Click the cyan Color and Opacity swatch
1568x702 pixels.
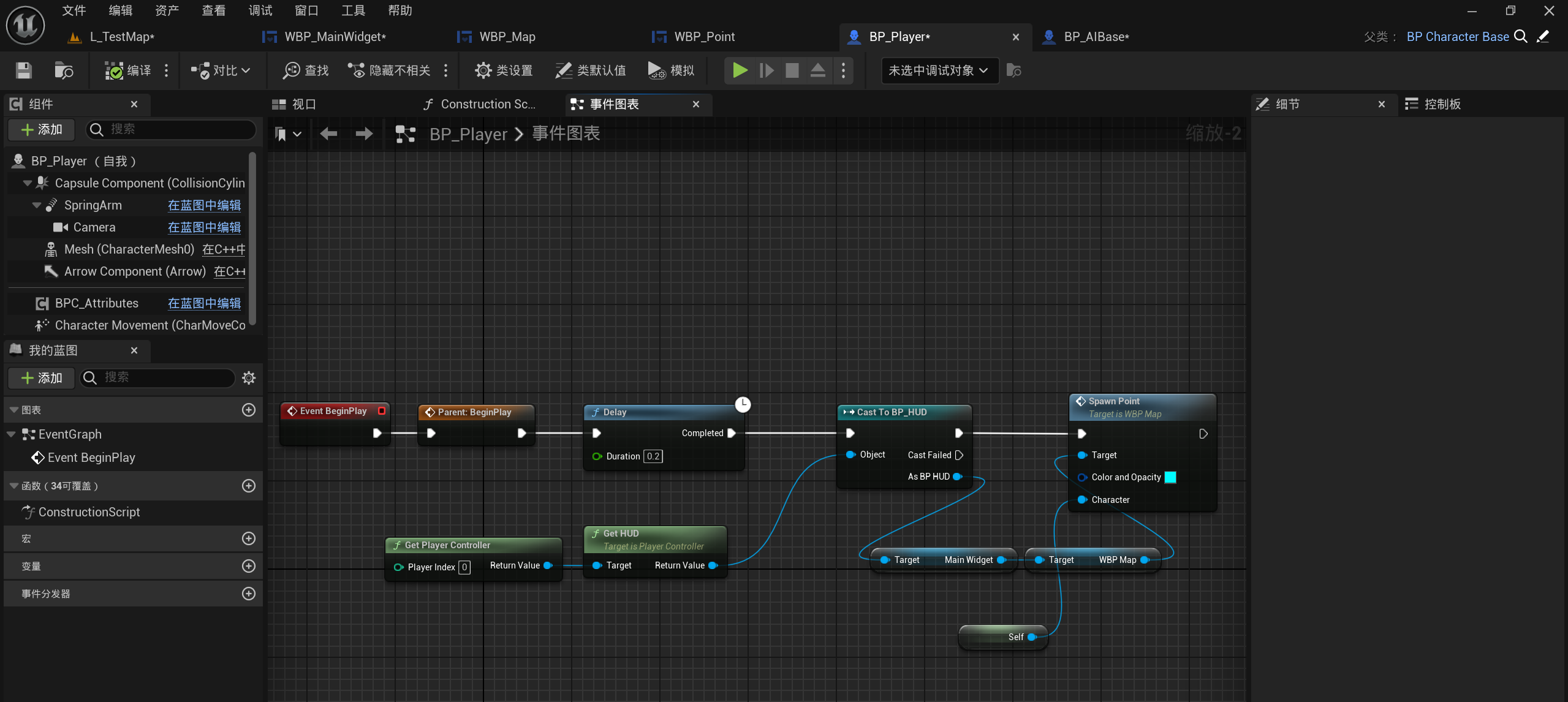pyautogui.click(x=1170, y=477)
